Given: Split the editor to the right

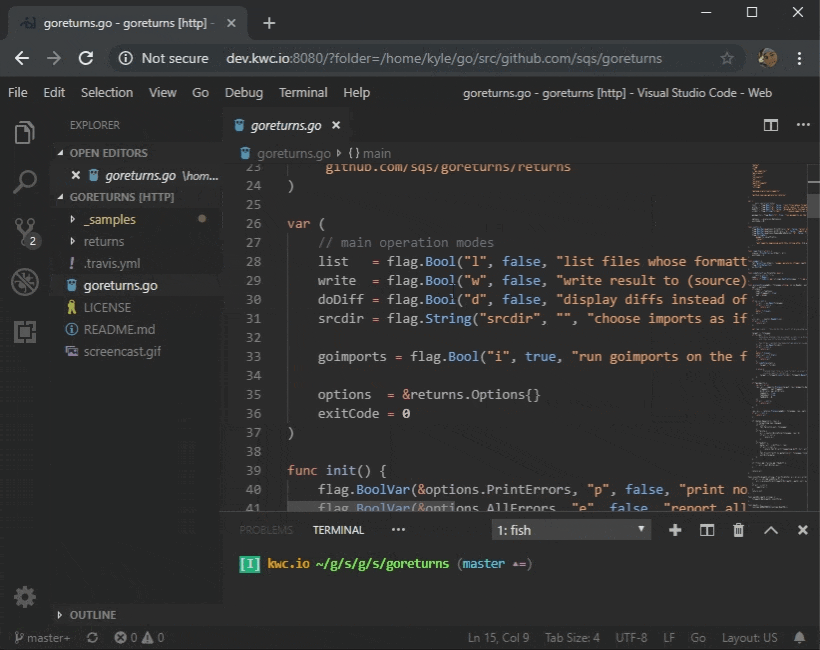Looking at the screenshot, I should pos(770,125).
